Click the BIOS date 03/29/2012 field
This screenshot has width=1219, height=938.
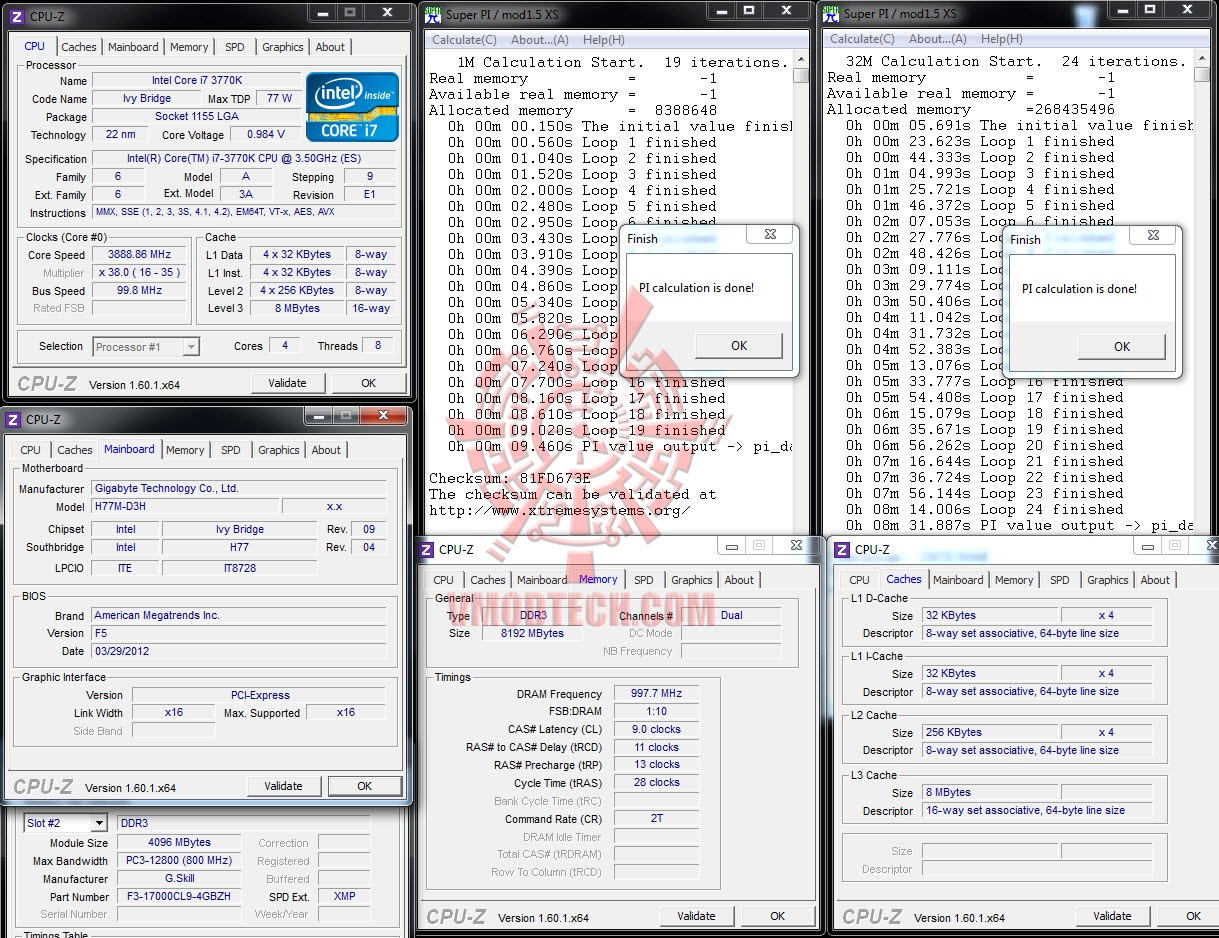coord(239,651)
